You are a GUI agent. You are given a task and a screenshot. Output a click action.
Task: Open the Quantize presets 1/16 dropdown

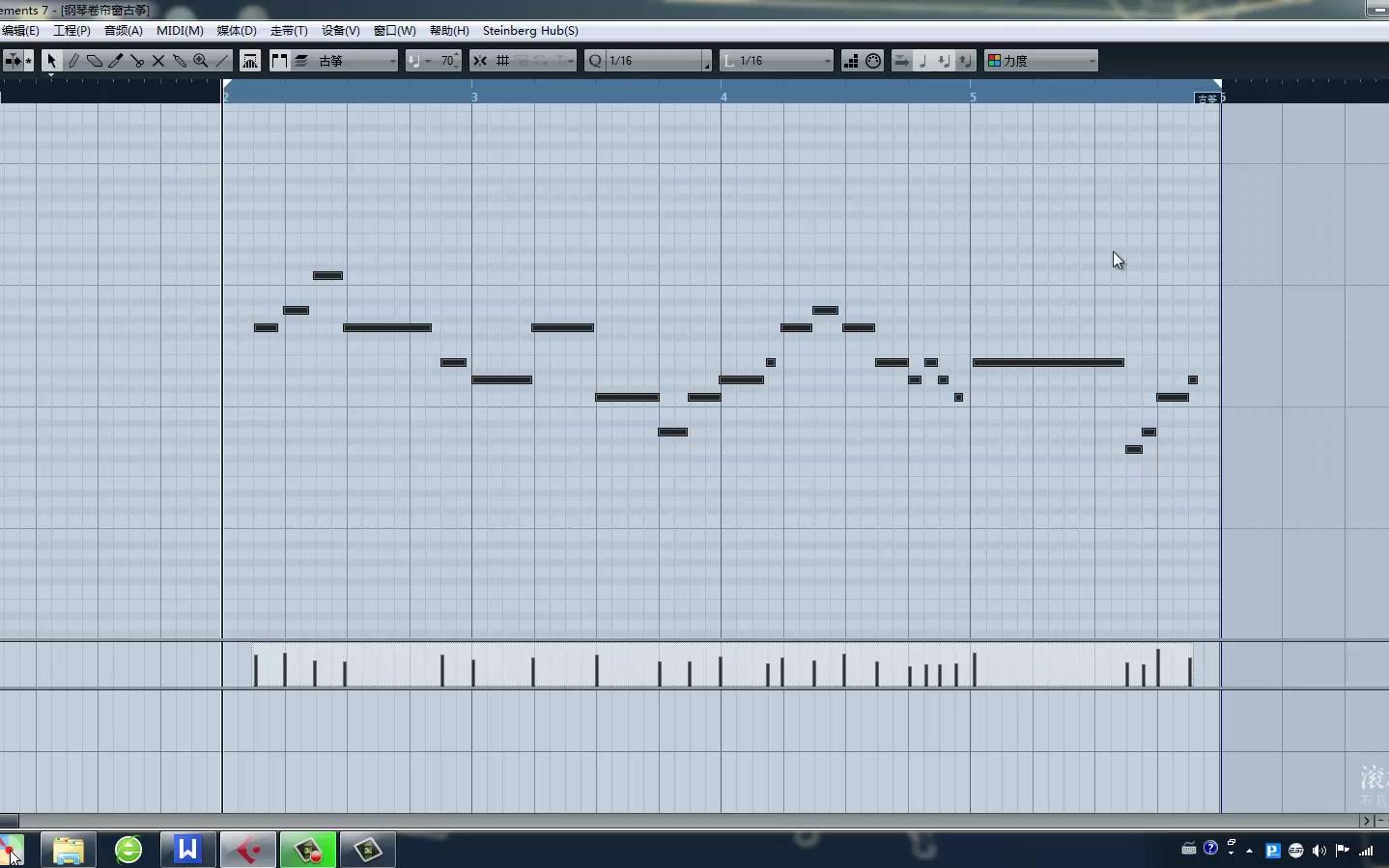point(654,61)
